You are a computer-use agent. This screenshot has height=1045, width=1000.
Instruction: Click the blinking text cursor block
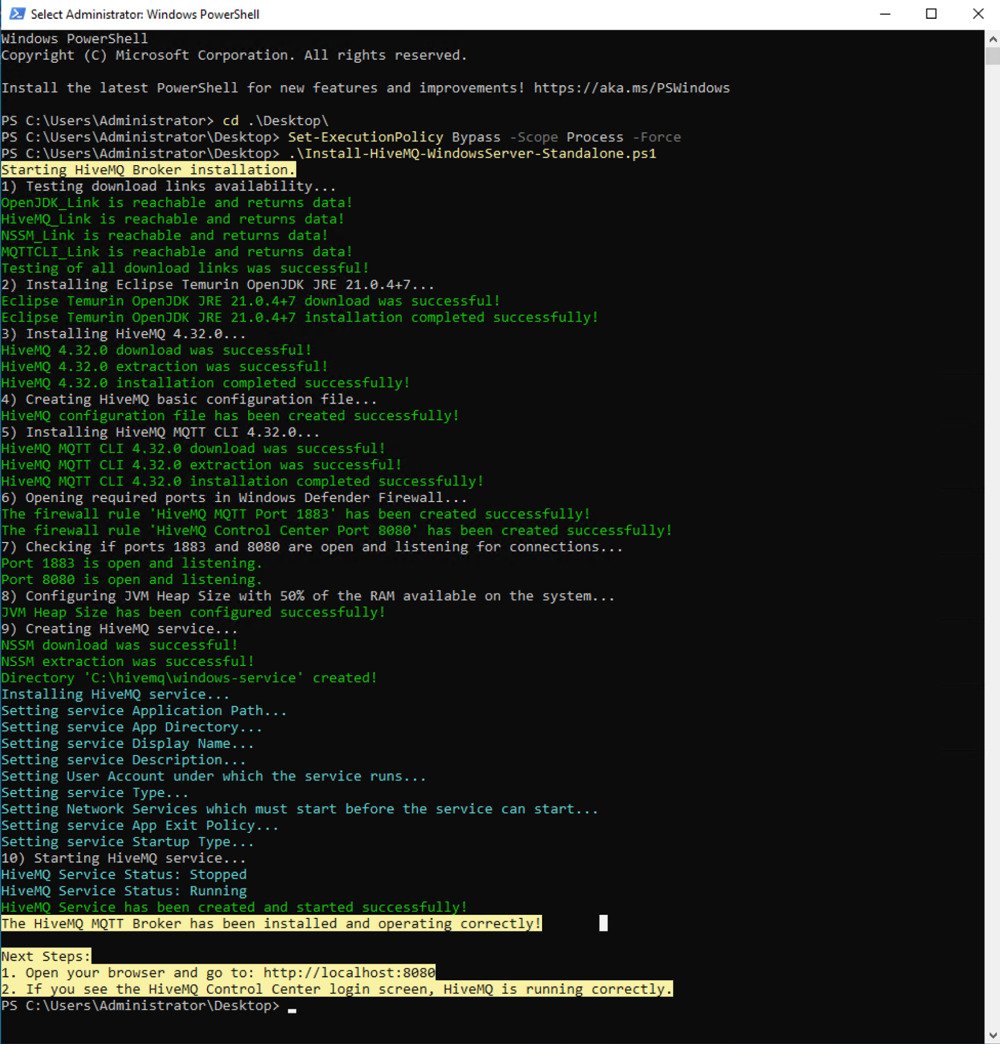coord(603,923)
